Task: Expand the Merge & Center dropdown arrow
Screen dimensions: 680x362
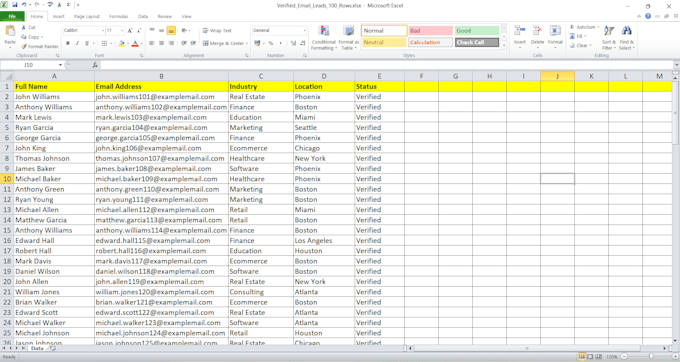Action: (x=247, y=43)
